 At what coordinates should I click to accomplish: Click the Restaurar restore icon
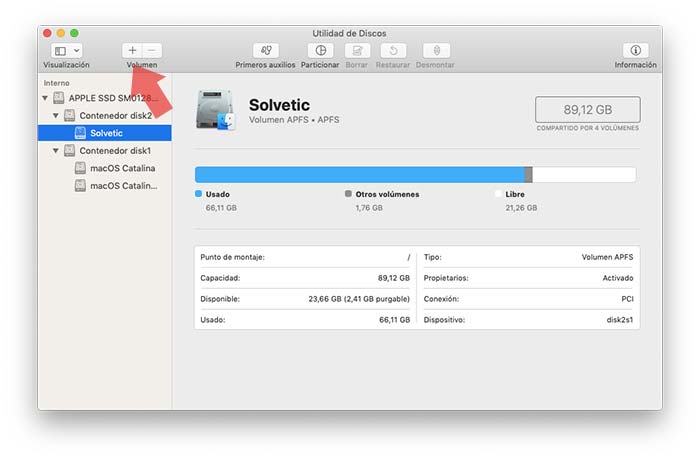[x=393, y=50]
